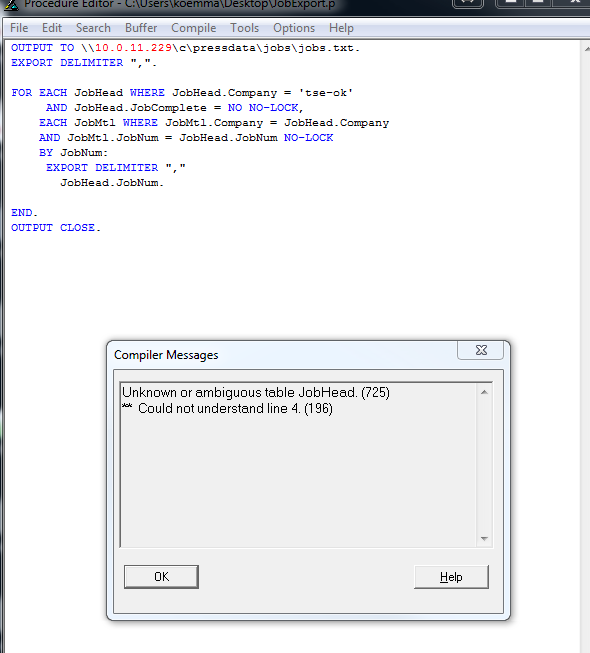The height and width of the screenshot is (653, 590).
Task: Open the Help menu in the menu bar
Action: (x=341, y=28)
